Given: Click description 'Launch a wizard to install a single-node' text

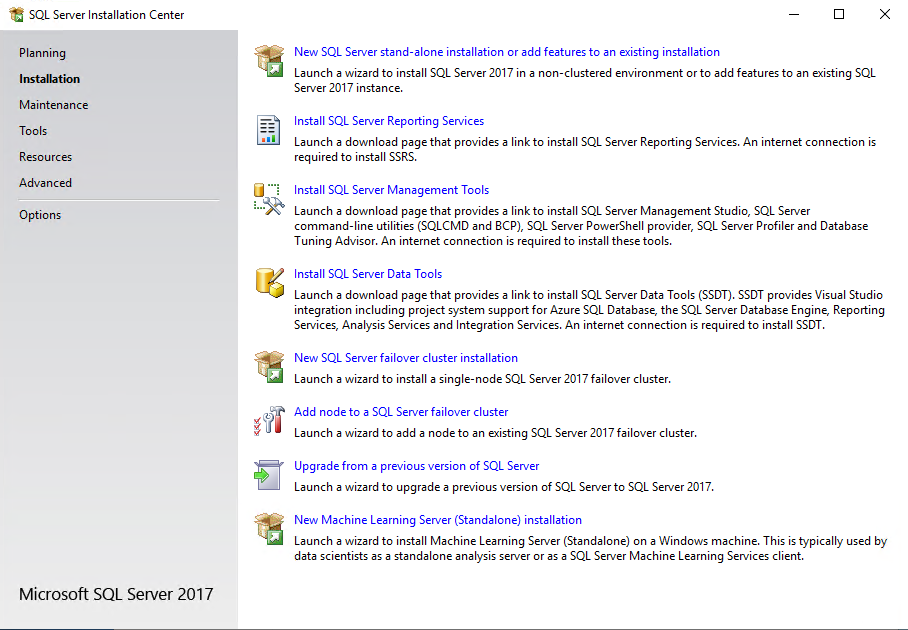Looking at the screenshot, I should point(482,379).
